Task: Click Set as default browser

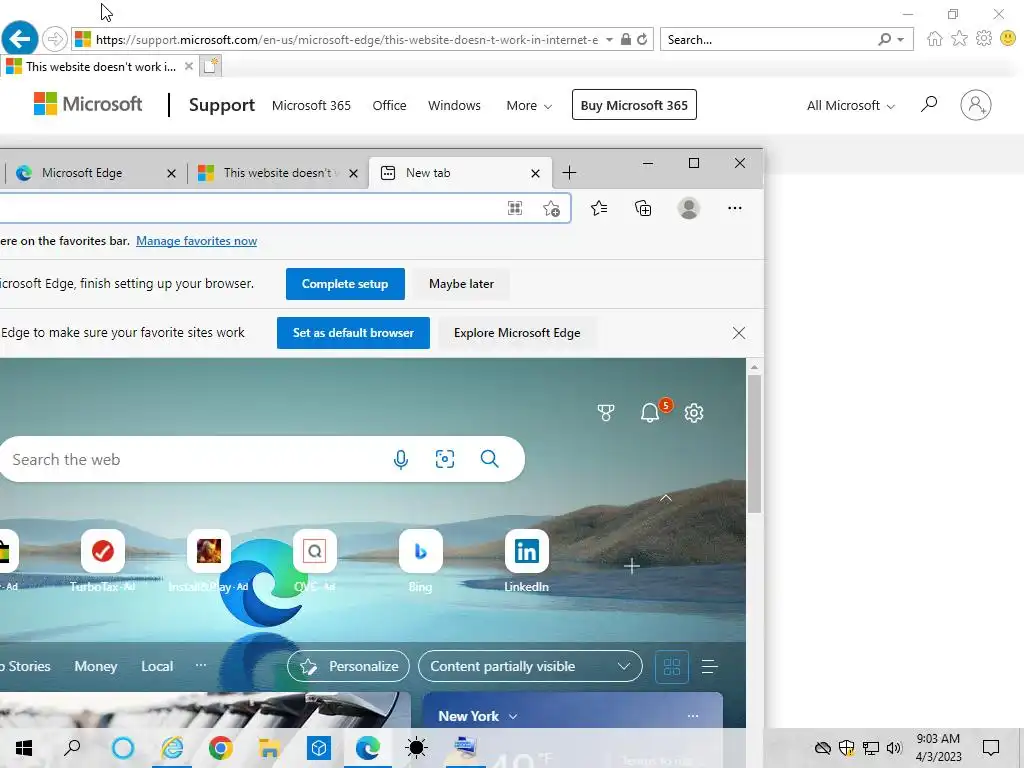Action: tap(353, 333)
